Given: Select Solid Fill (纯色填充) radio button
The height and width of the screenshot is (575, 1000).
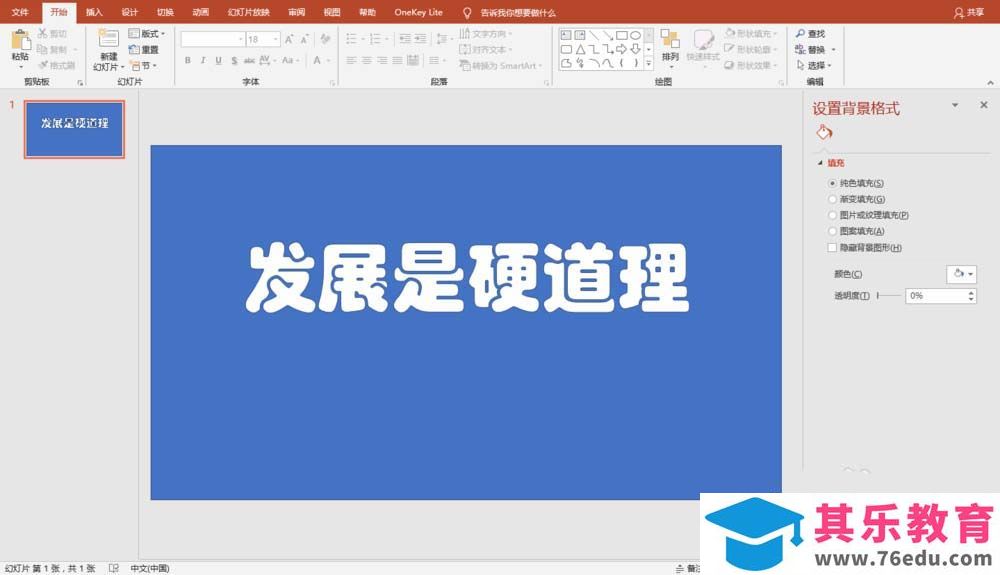Looking at the screenshot, I should 832,184.
